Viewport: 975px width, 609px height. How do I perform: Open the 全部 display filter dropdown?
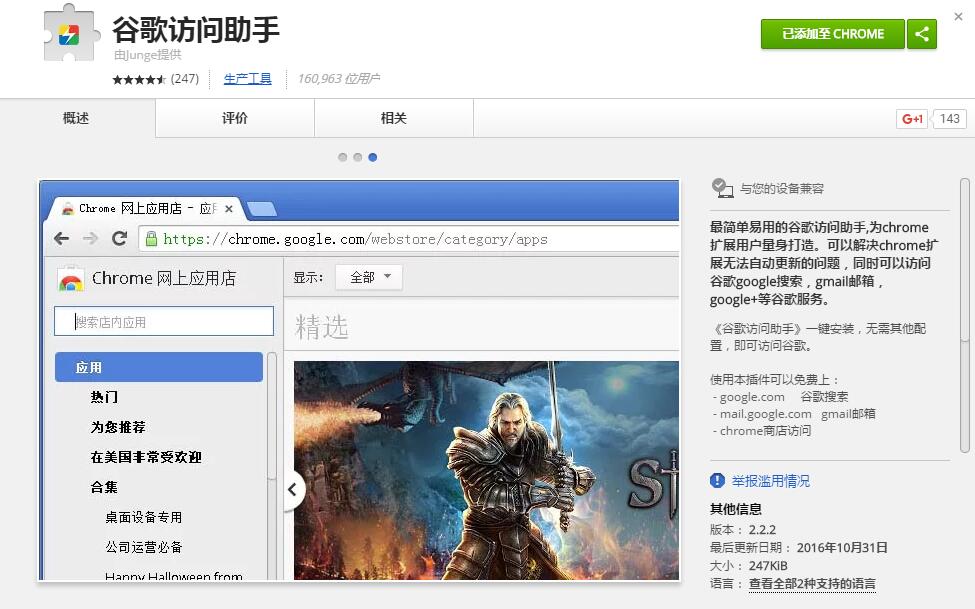(x=369, y=277)
